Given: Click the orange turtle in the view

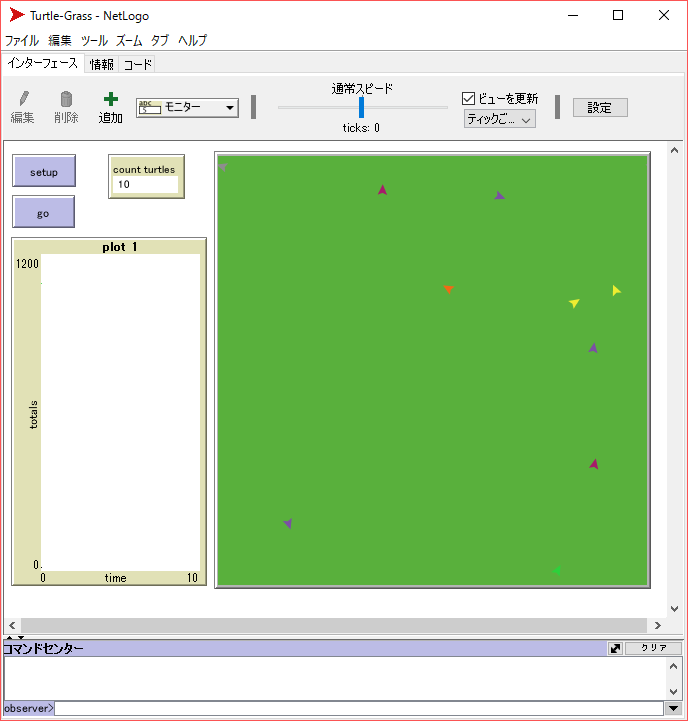Looking at the screenshot, I should click(x=449, y=289).
